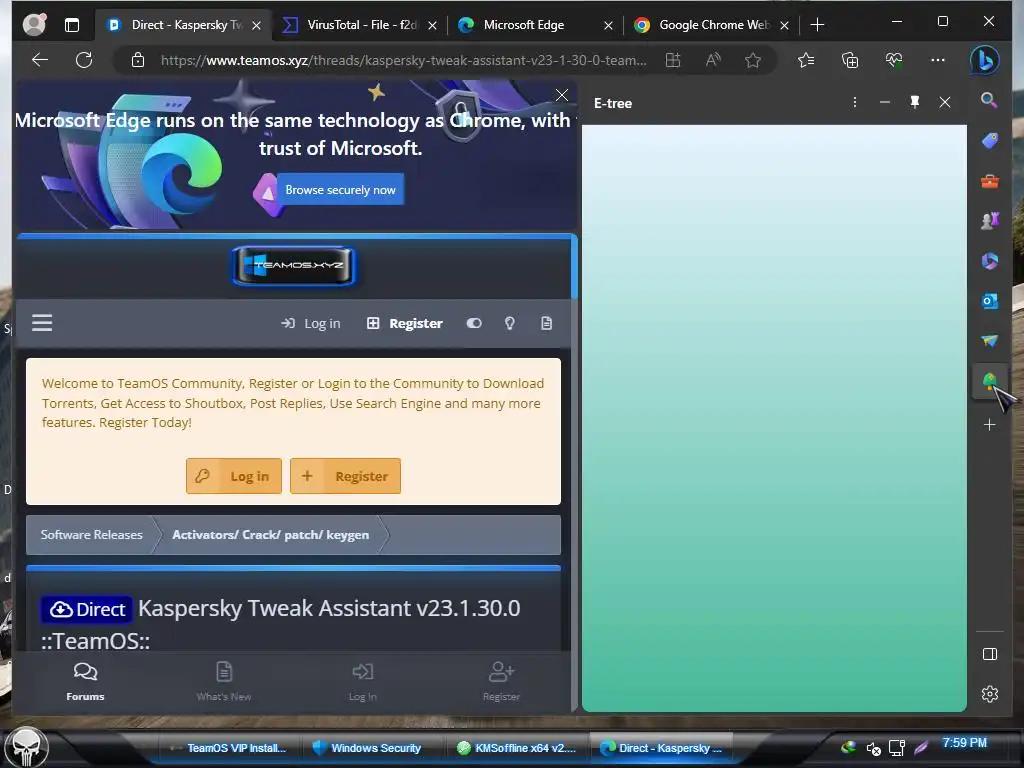Open the Apps available icon in address bar
The width and height of the screenshot is (1024, 768).
point(673,60)
